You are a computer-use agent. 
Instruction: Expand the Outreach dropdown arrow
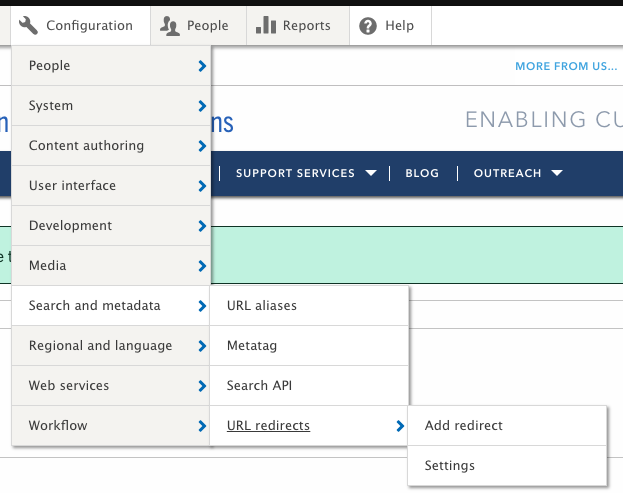point(557,173)
